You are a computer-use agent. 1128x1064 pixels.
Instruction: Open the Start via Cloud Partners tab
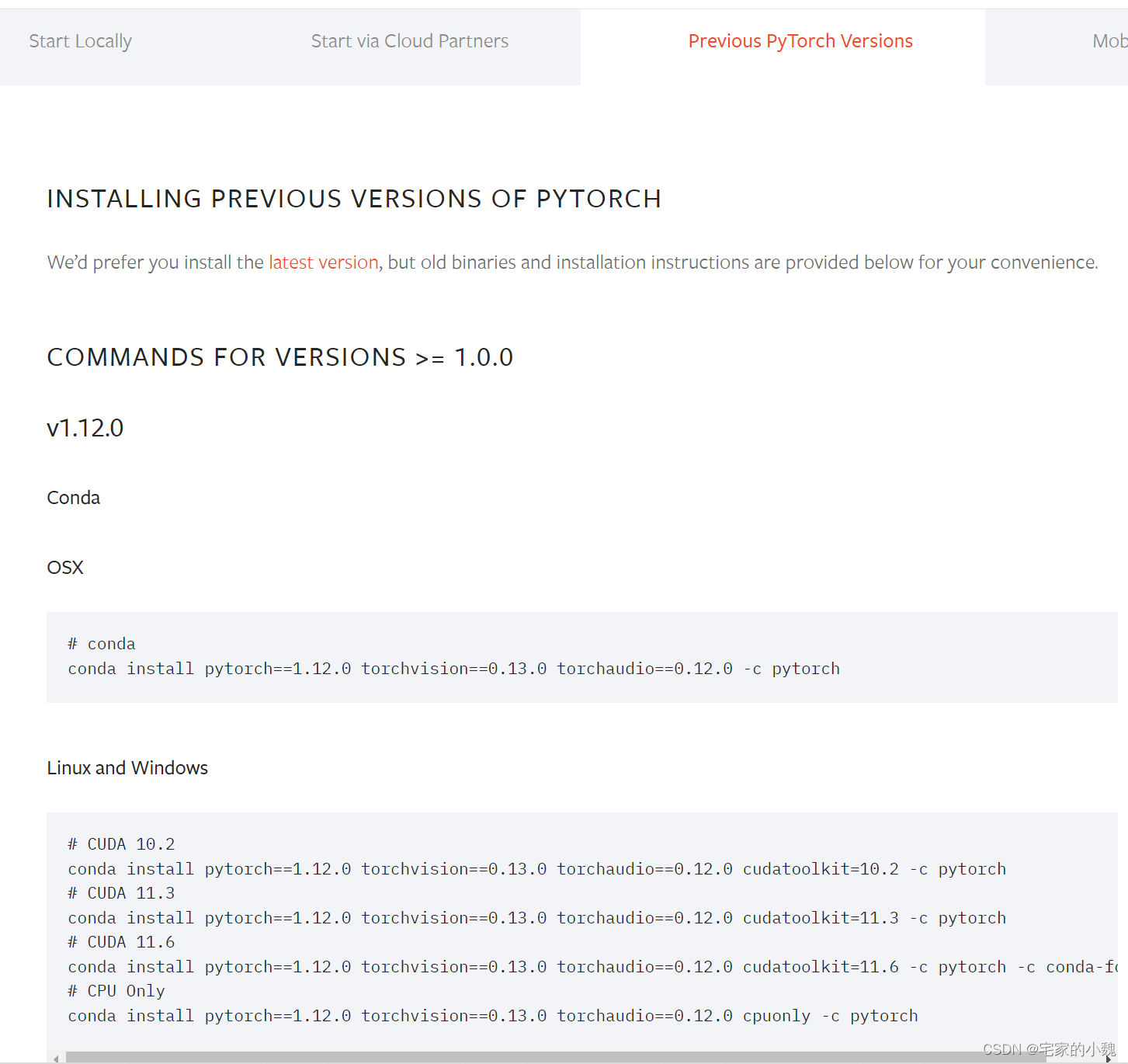pos(410,41)
